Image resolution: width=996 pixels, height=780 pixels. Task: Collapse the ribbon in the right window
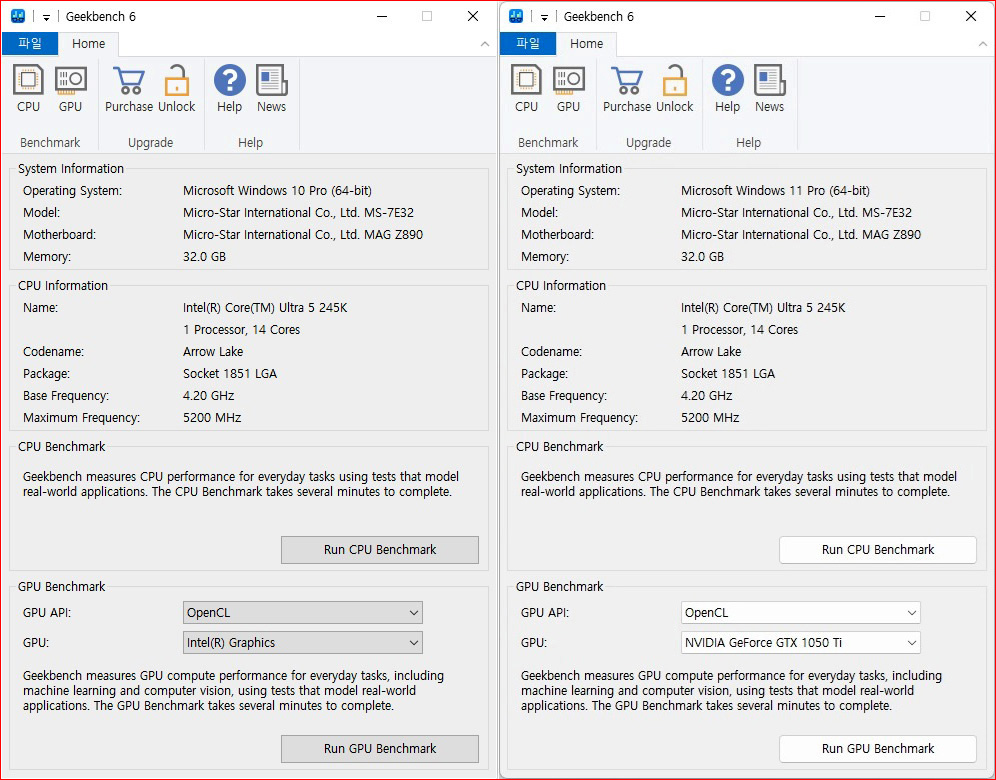[x=983, y=44]
